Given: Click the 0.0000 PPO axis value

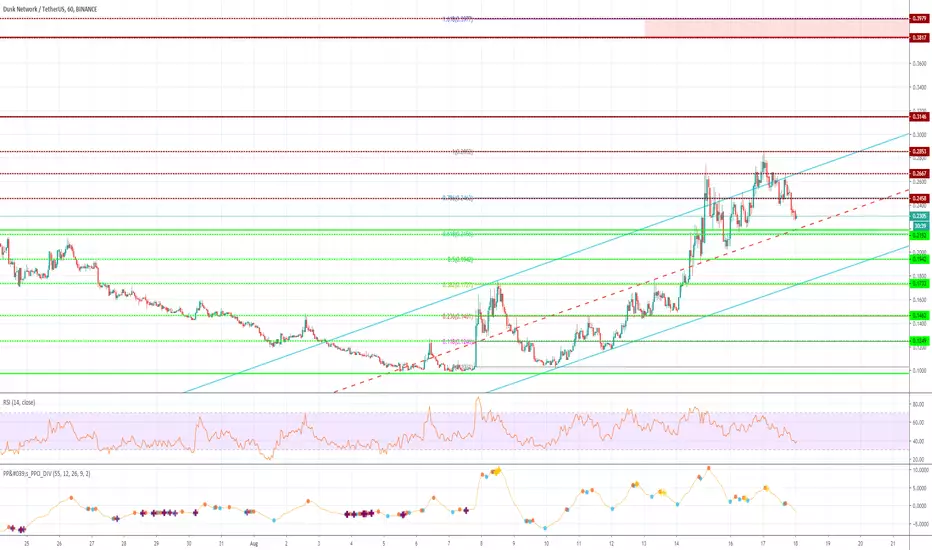Looking at the screenshot, I should click(920, 506).
